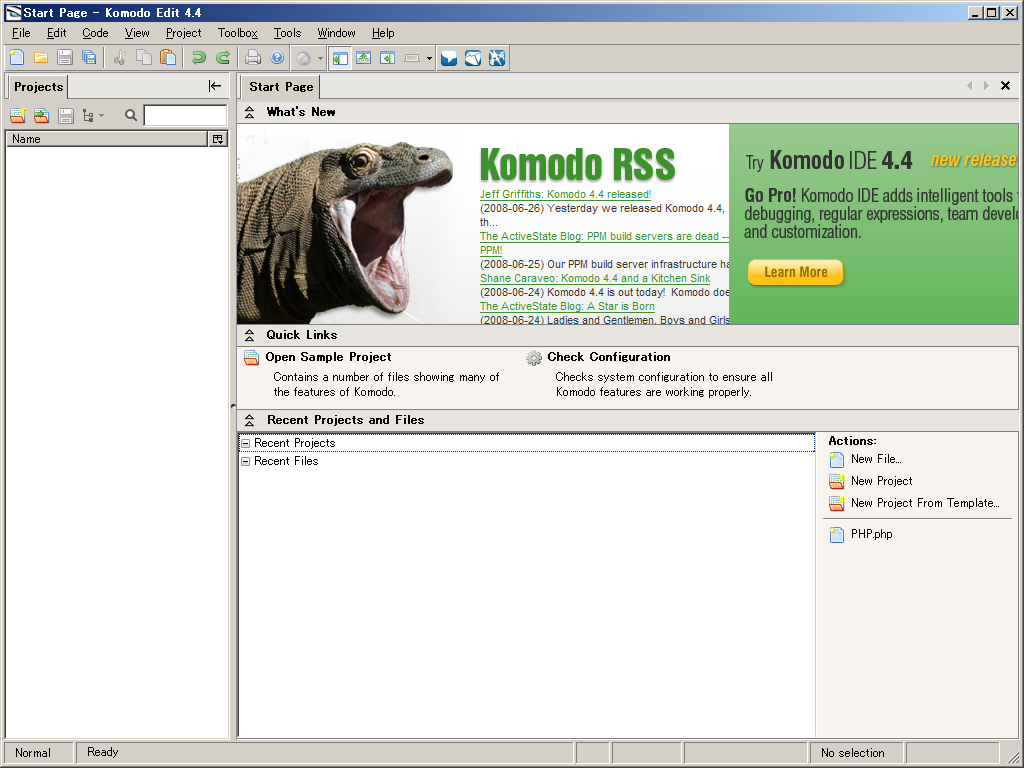
Task: Click the blue envelope-style toolbar icon
Action: tap(473, 58)
